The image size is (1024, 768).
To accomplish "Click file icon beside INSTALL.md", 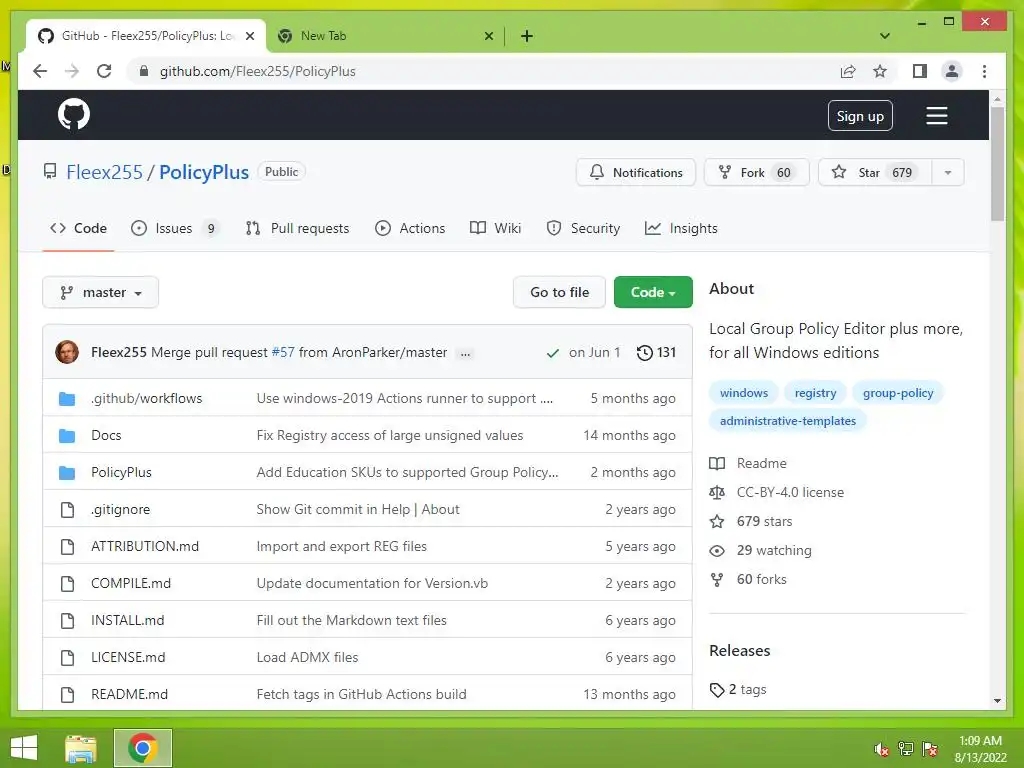I will click(67, 620).
